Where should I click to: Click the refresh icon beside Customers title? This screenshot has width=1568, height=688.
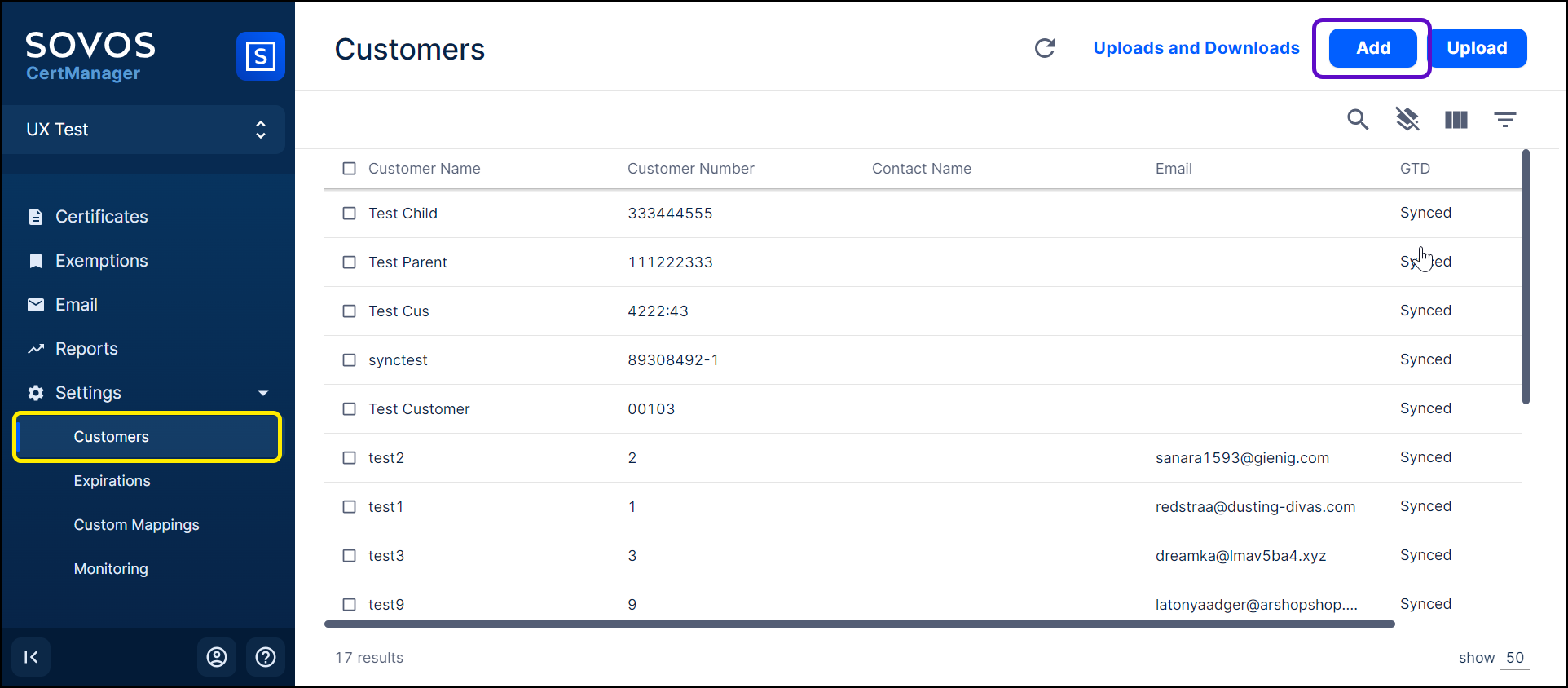point(1045,48)
